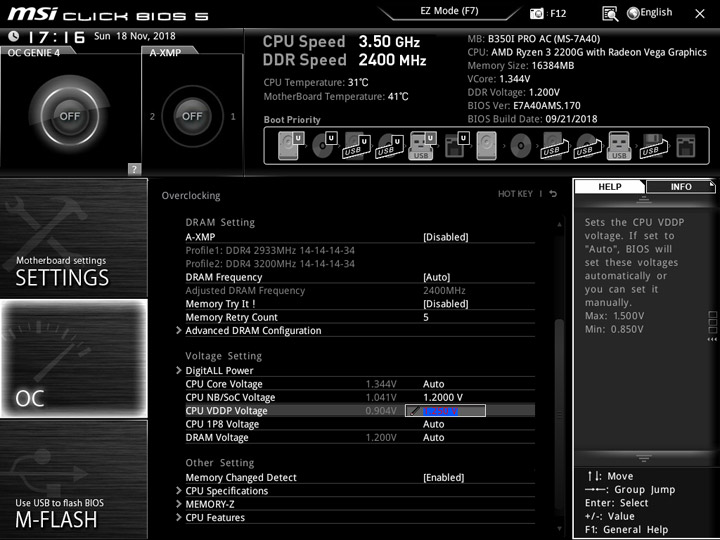720x540 pixels.
Task: Click the help panel bottom grip handle
Action: click(x=644, y=458)
